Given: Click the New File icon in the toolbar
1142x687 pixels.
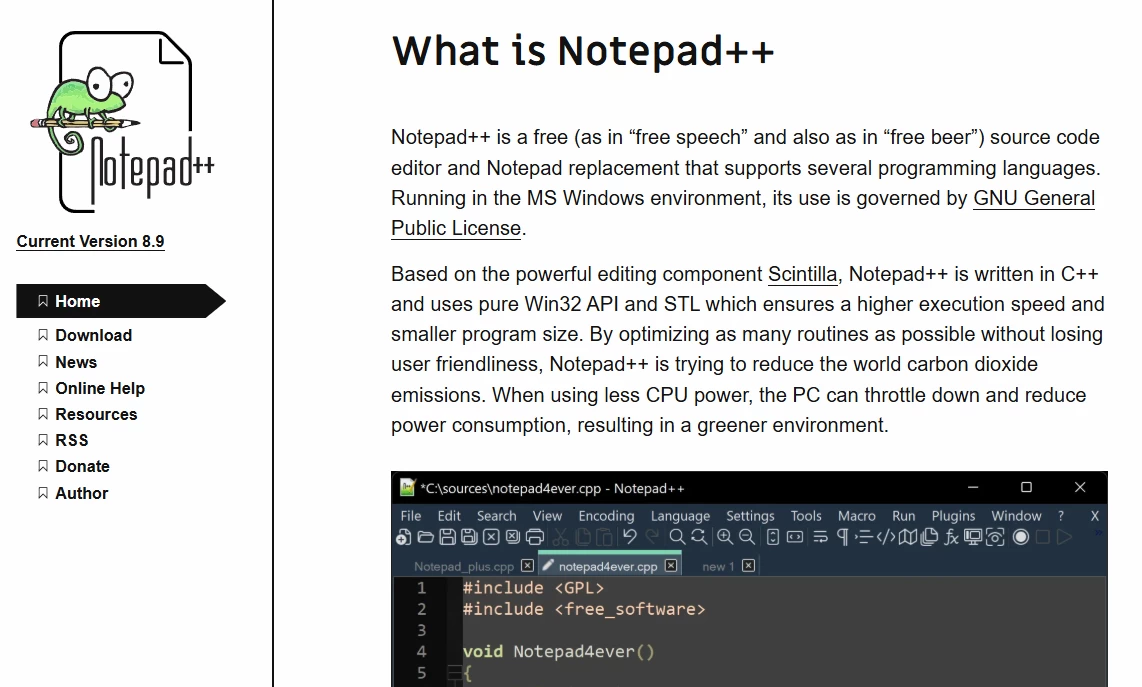Looking at the screenshot, I should coord(402,537).
